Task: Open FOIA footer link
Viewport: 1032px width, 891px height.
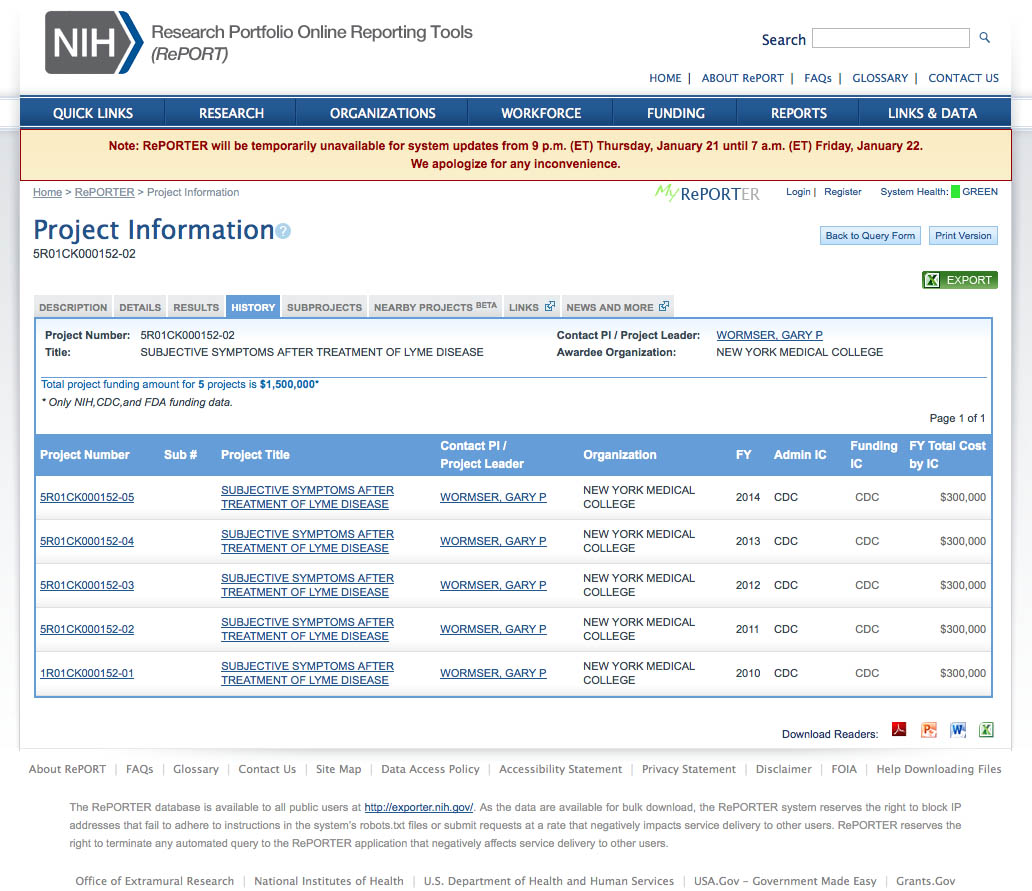Action: (844, 769)
